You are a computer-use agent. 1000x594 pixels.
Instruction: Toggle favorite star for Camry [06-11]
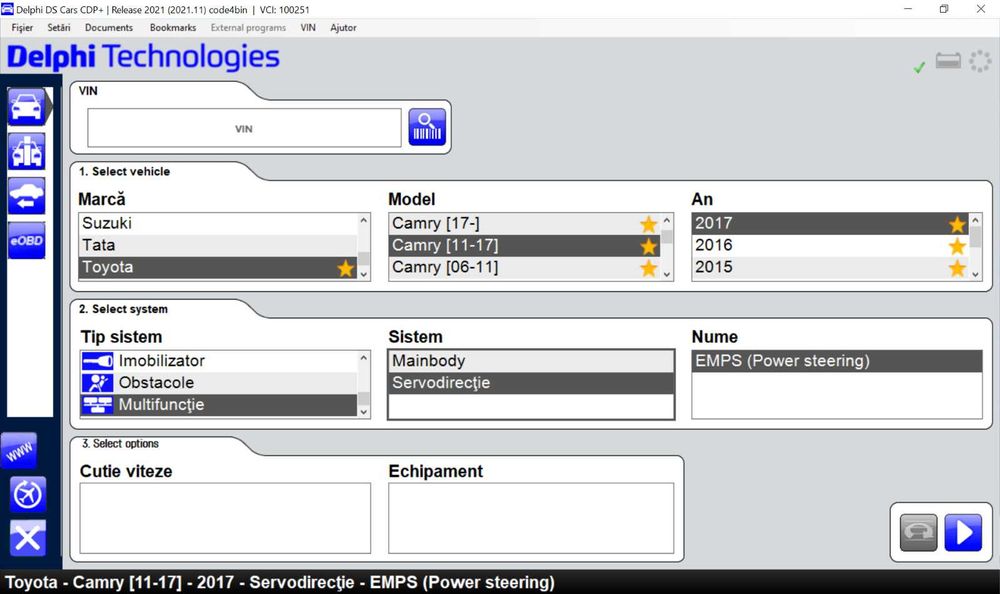click(649, 268)
